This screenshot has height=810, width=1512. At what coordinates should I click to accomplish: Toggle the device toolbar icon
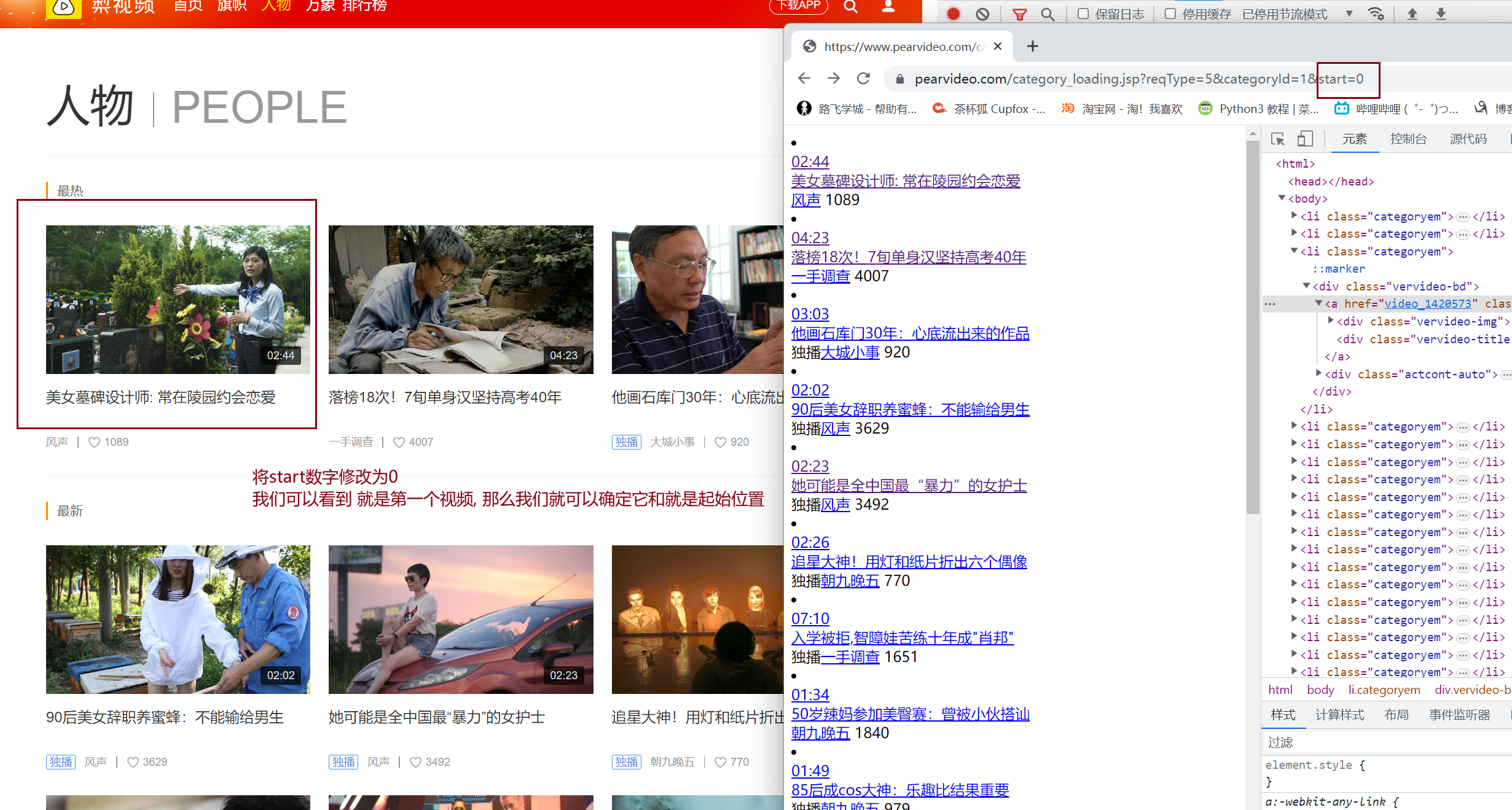click(1305, 139)
